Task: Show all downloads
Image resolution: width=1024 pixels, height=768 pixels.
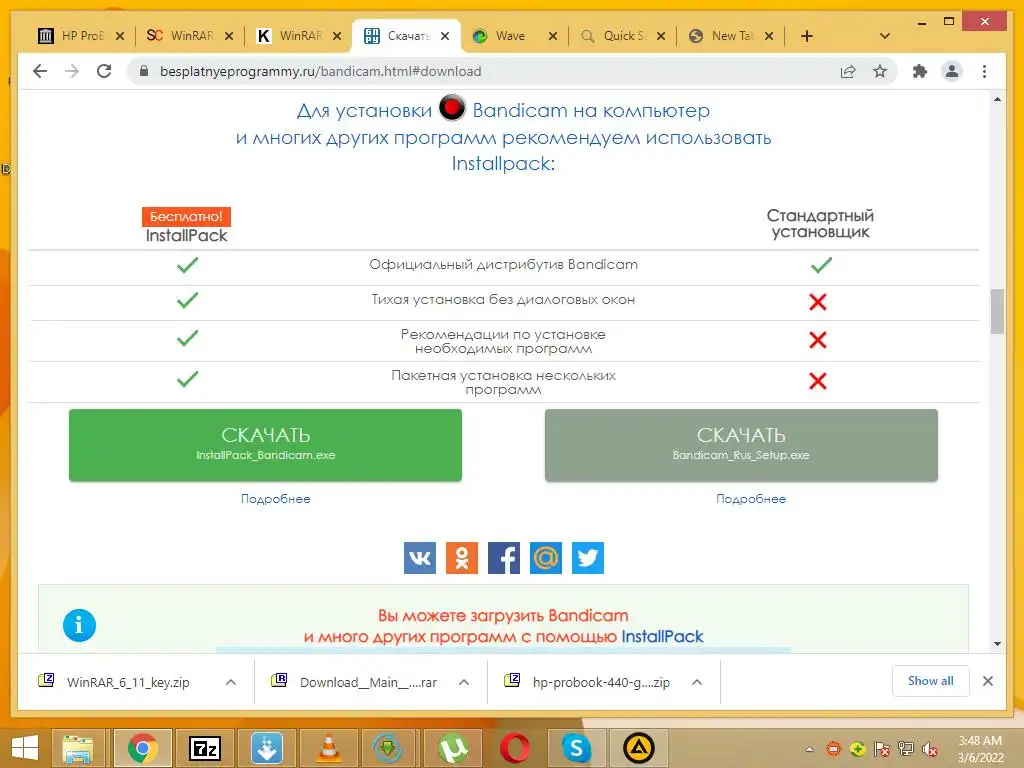Action: (x=931, y=681)
